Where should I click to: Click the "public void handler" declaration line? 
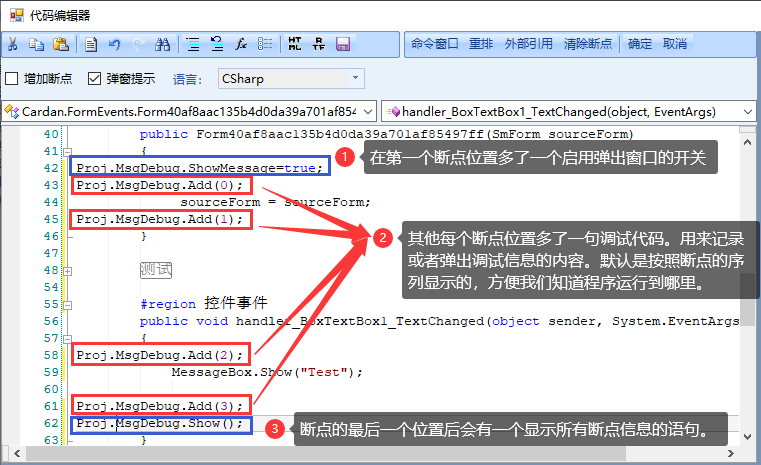click(x=439, y=321)
